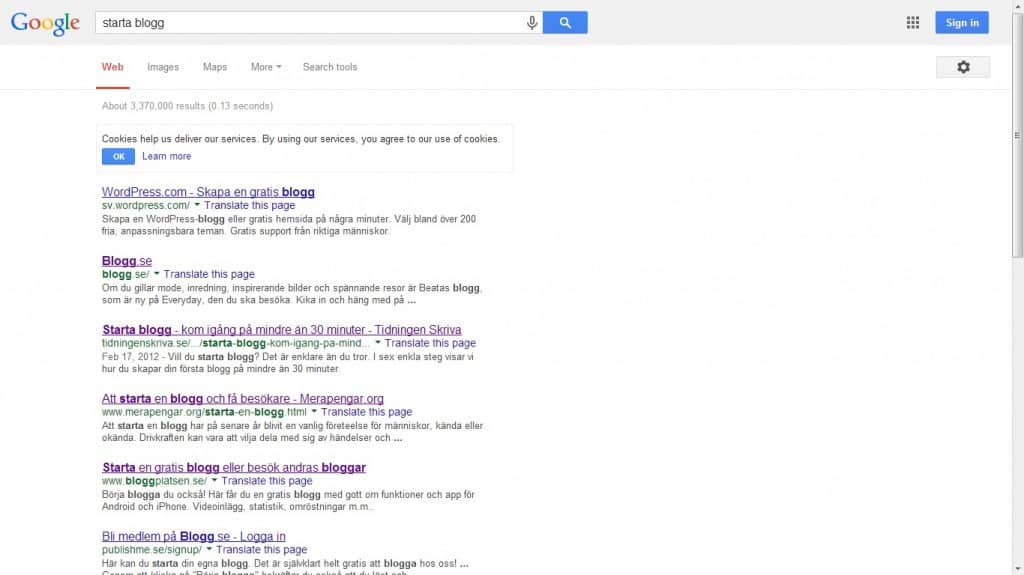Expand the More dropdown menu
This screenshot has width=1024, height=575.
pos(266,67)
